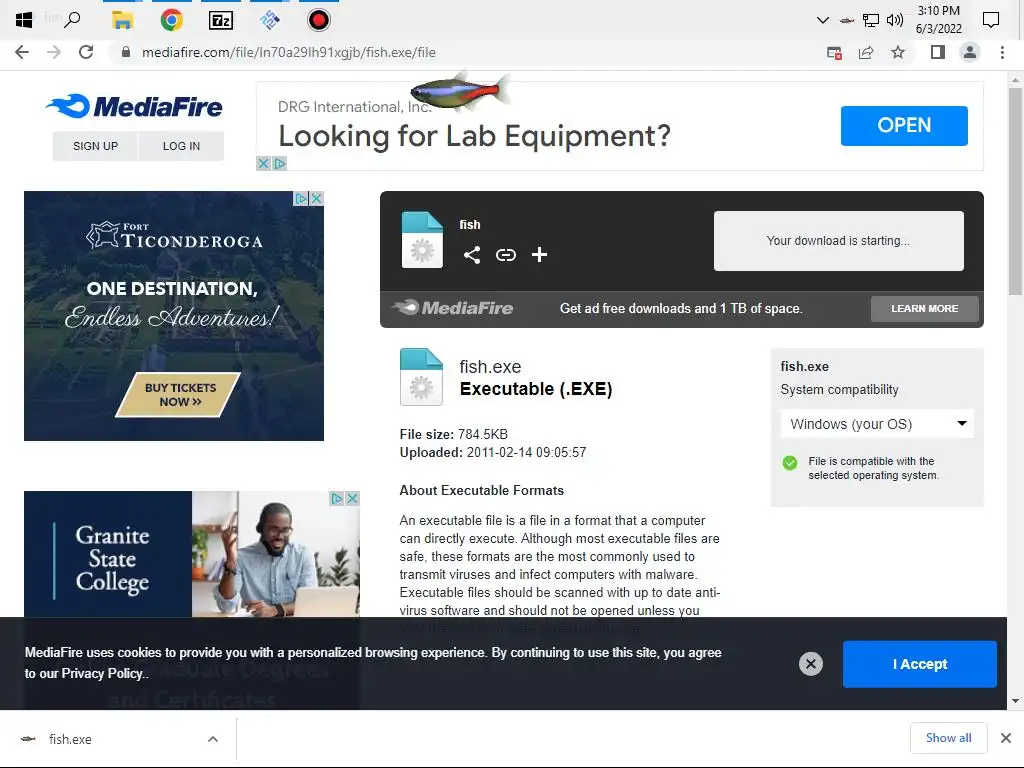
Task: Open the blue diamond app in taskbar
Action: 270,20
